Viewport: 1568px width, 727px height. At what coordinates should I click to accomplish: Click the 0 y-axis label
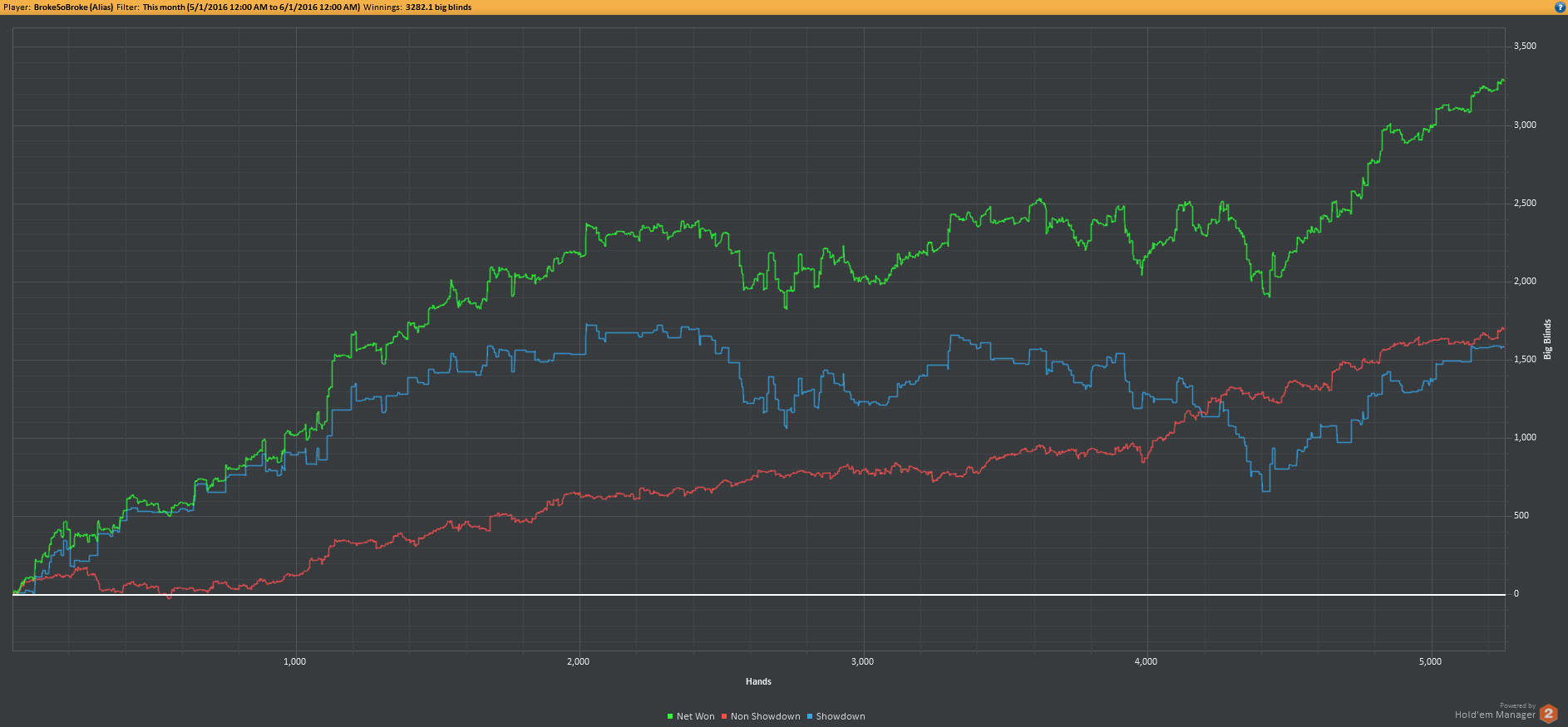[1516, 593]
